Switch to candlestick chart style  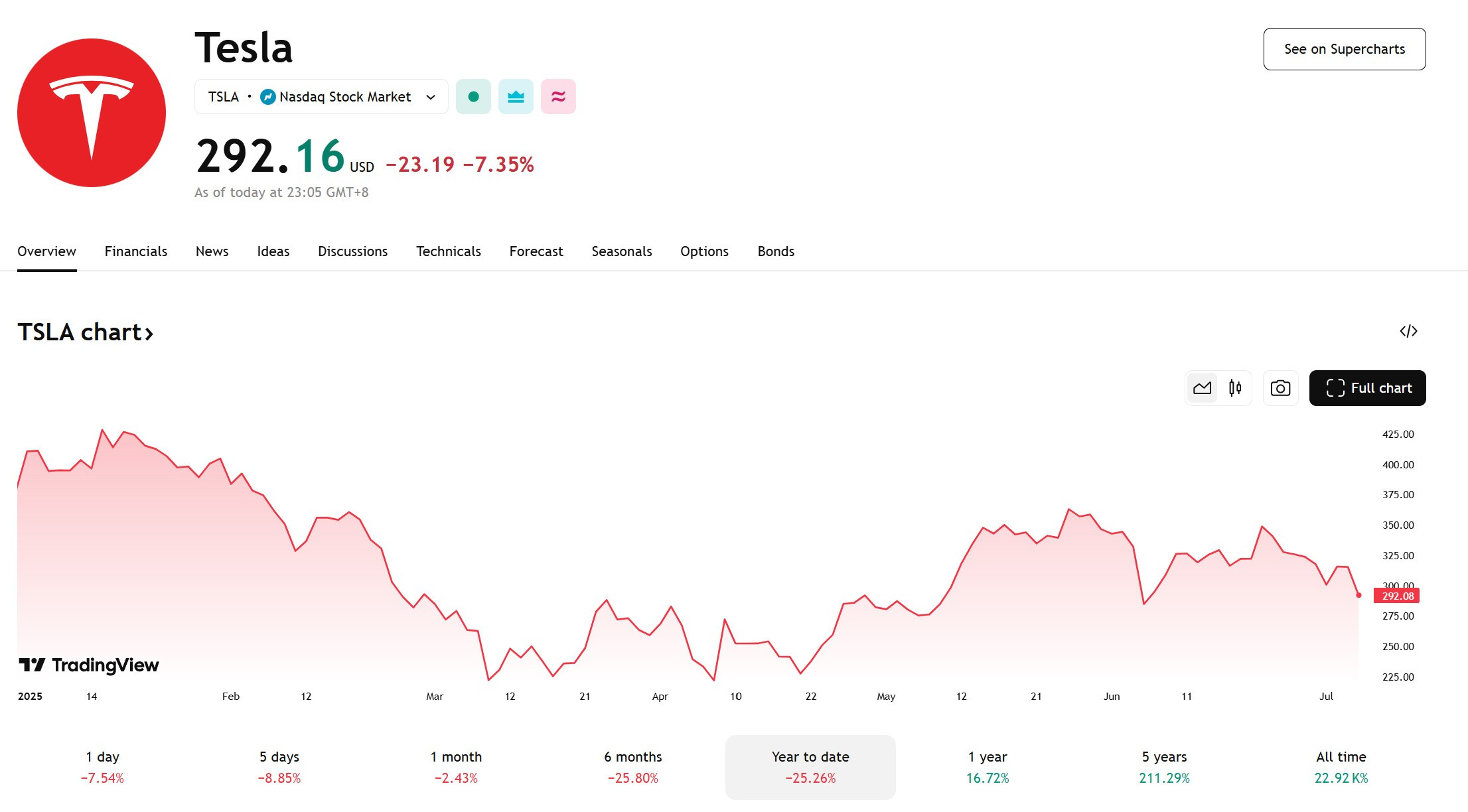[1235, 388]
